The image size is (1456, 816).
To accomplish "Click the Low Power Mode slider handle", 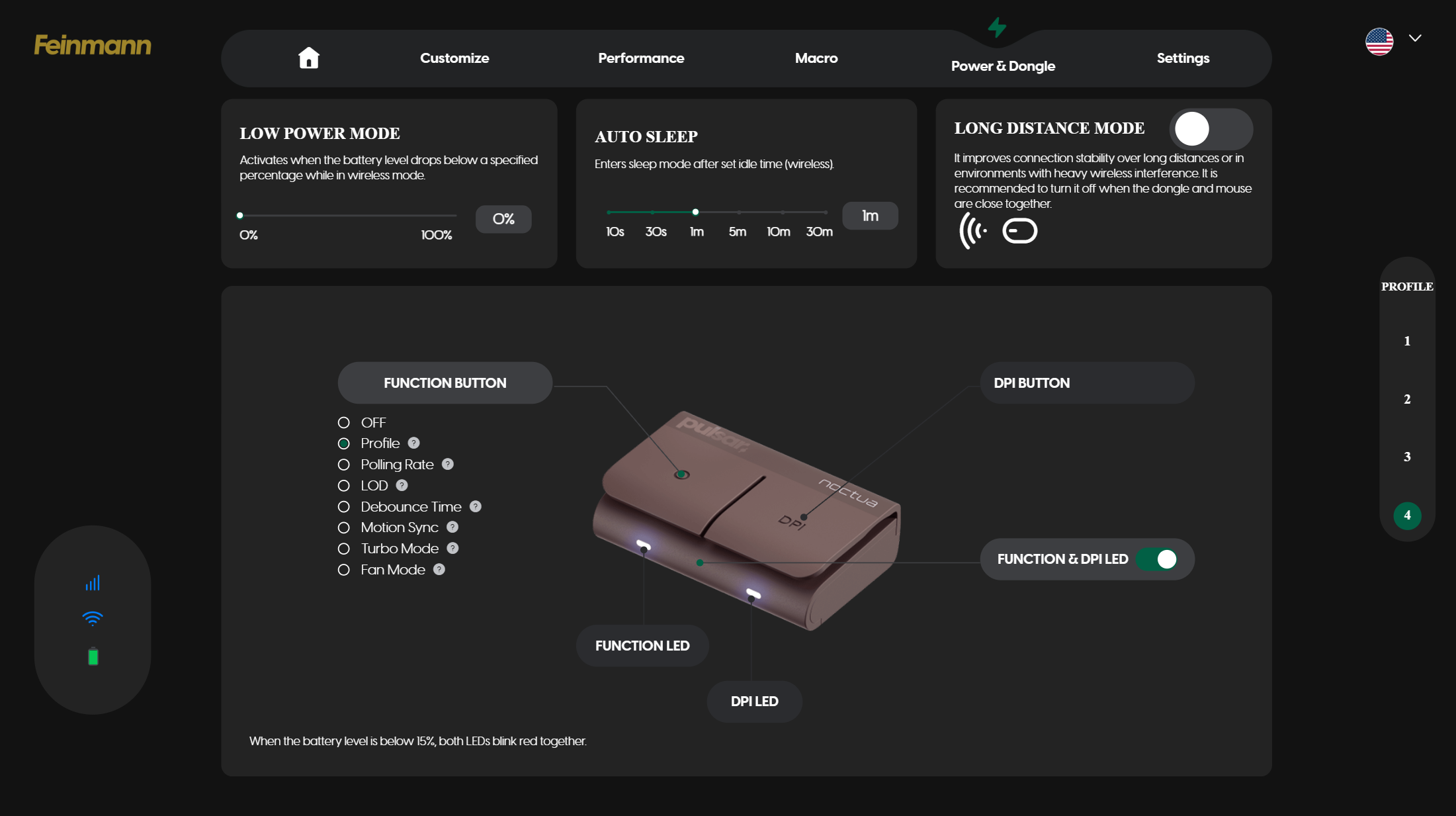I will (x=240, y=215).
